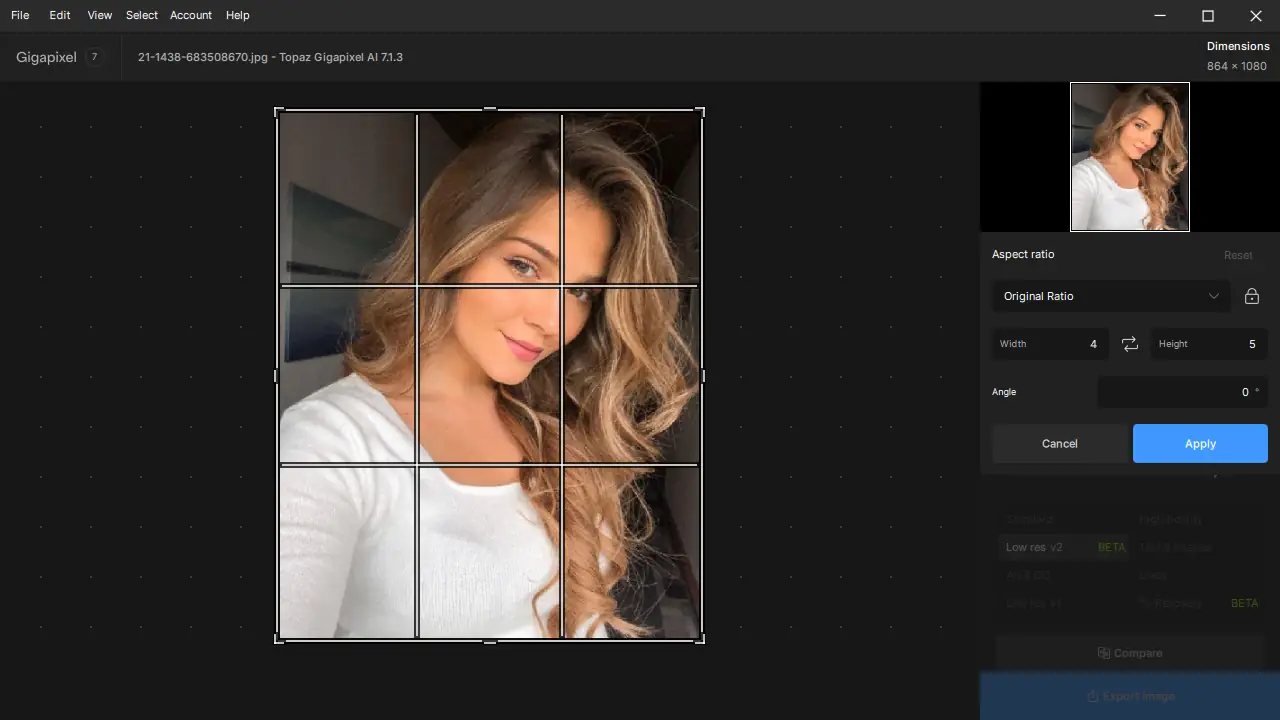The width and height of the screenshot is (1280, 720).
Task: Cancel the crop operation
Action: pos(1059,443)
